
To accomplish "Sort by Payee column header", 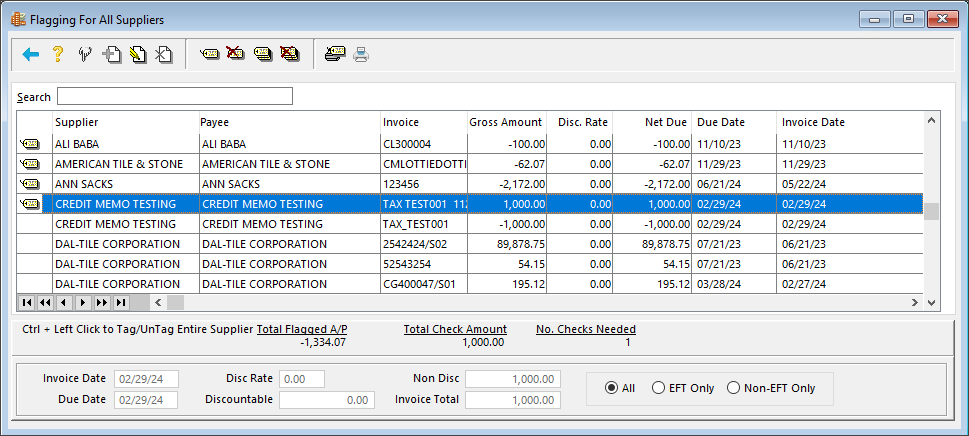I will [290, 122].
